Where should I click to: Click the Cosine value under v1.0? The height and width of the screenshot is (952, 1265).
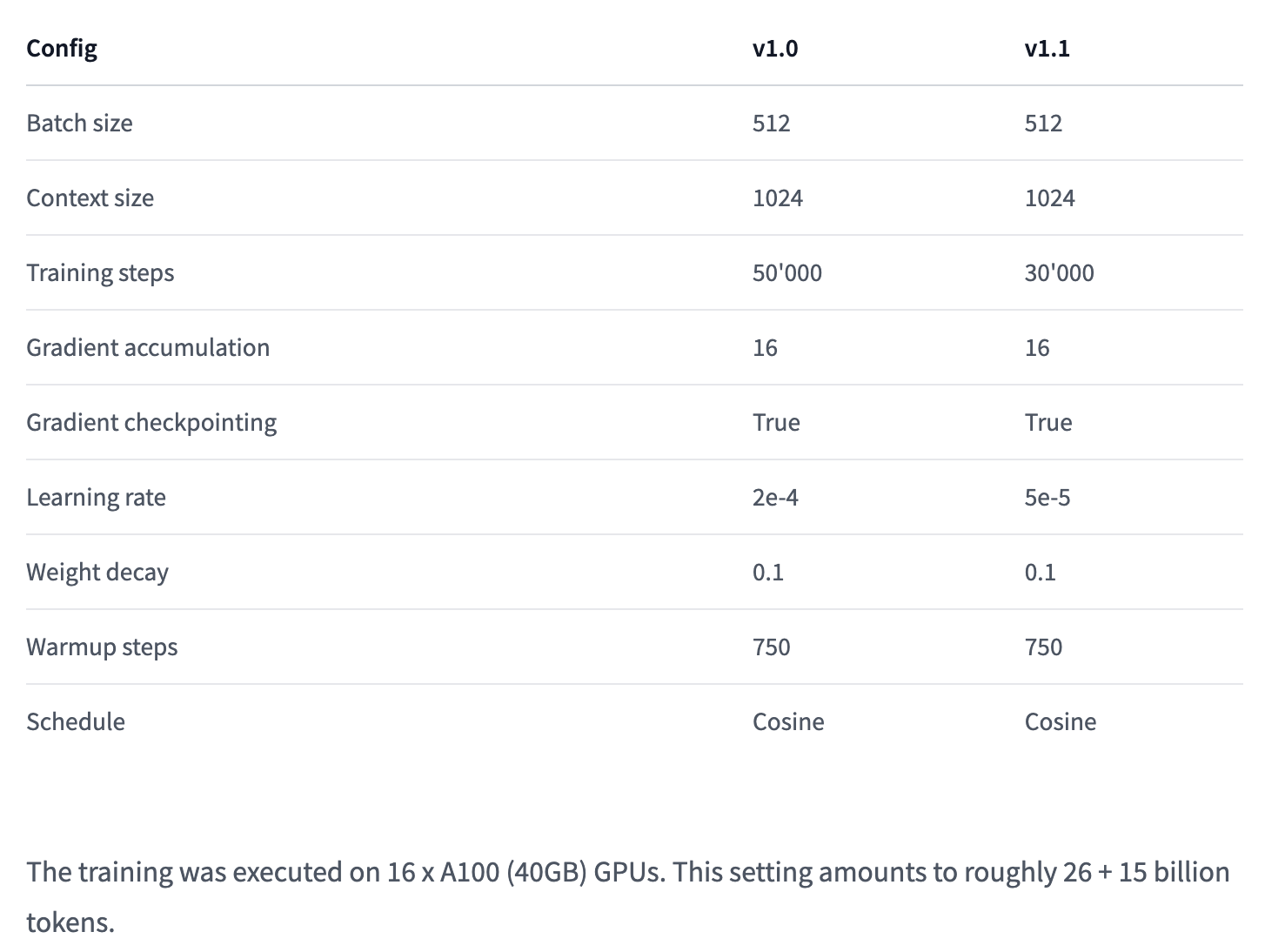click(788, 721)
